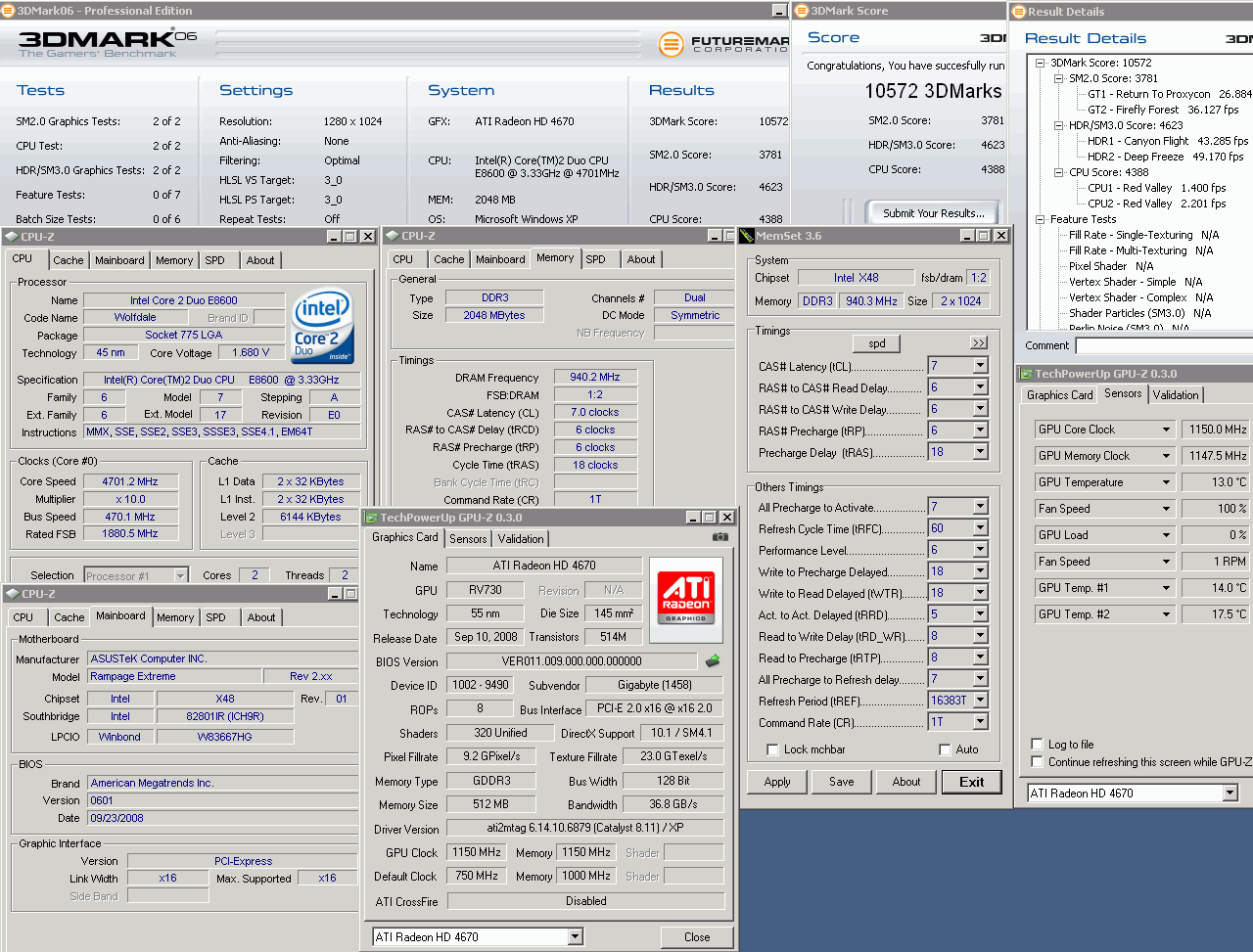
Task: Select CPU1 - Red Valley result row
Action: tap(1157, 188)
